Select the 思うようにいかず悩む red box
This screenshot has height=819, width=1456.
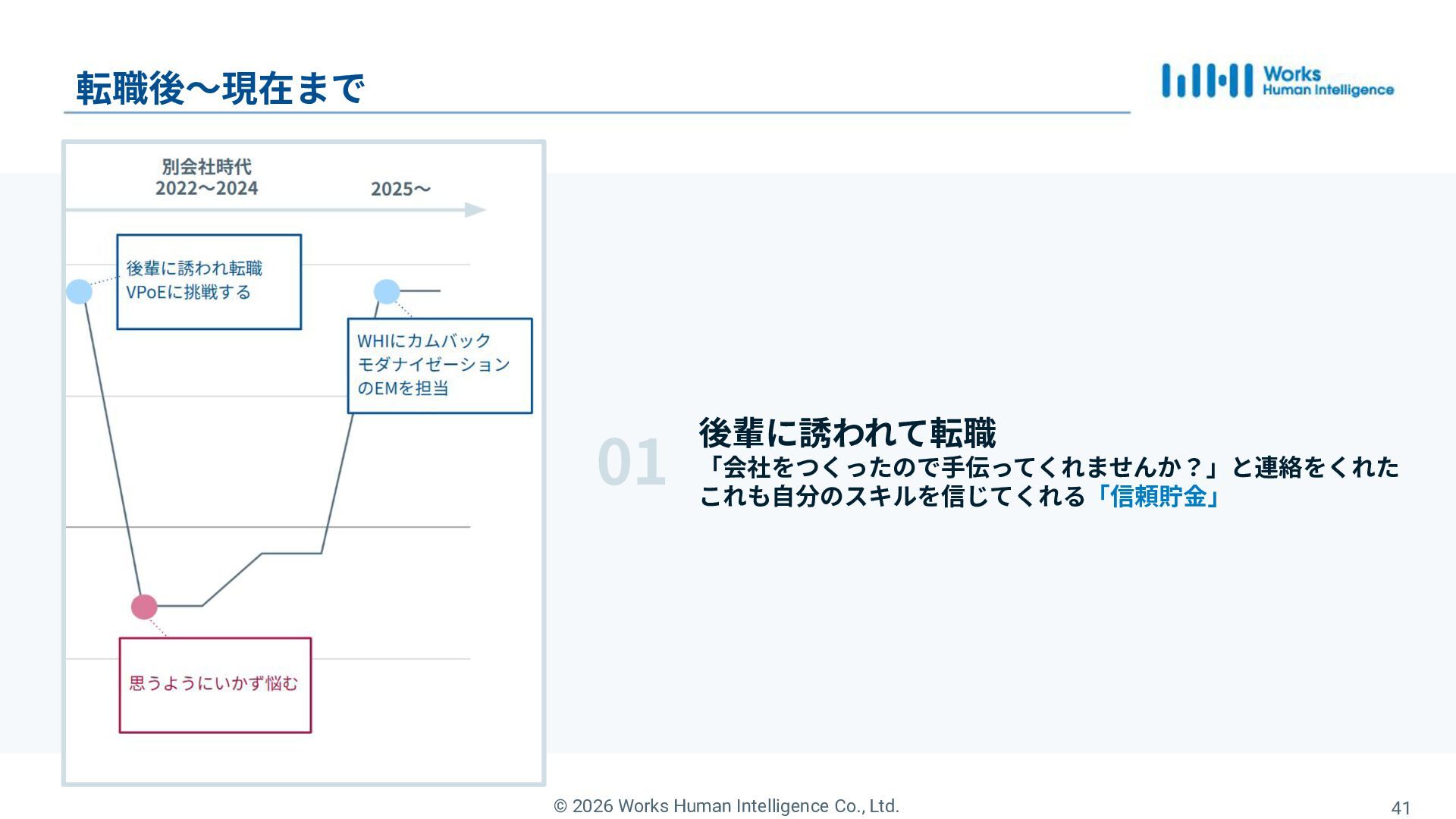click(215, 685)
